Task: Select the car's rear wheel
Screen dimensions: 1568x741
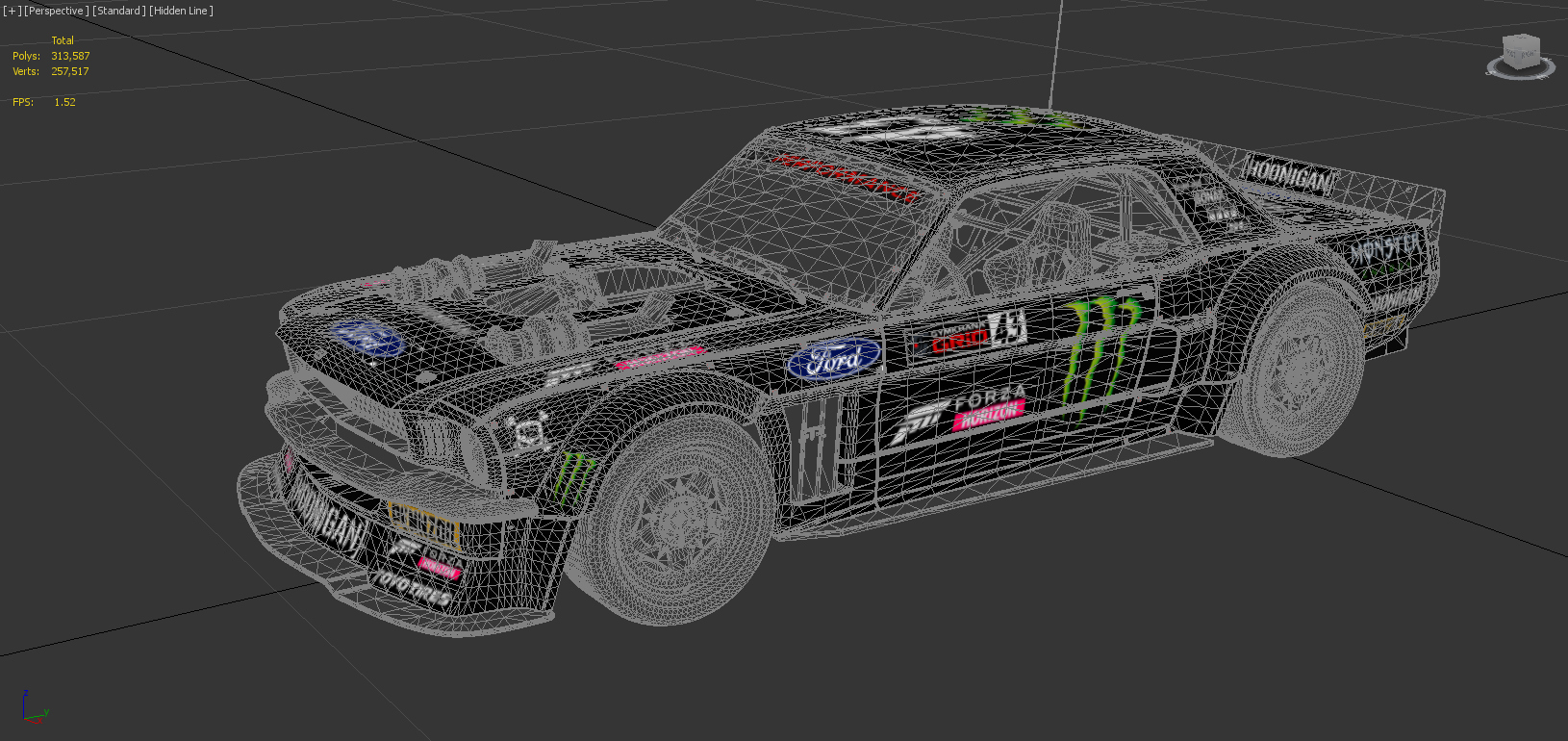Action: click(1294, 367)
